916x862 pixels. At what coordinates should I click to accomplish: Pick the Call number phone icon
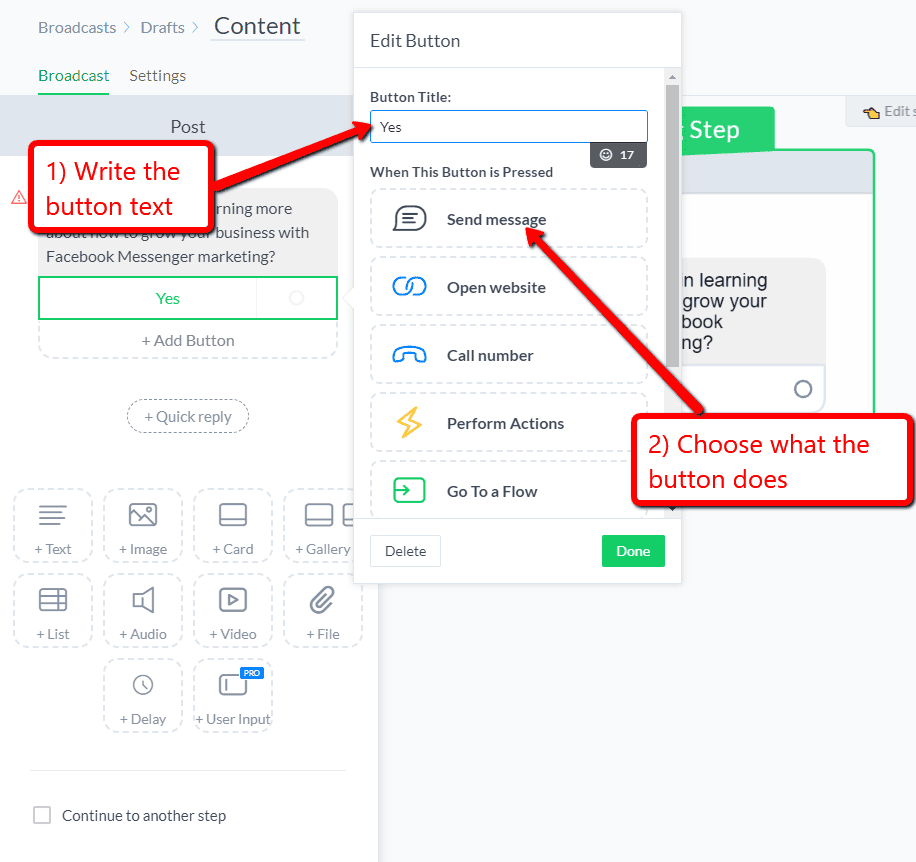point(410,355)
